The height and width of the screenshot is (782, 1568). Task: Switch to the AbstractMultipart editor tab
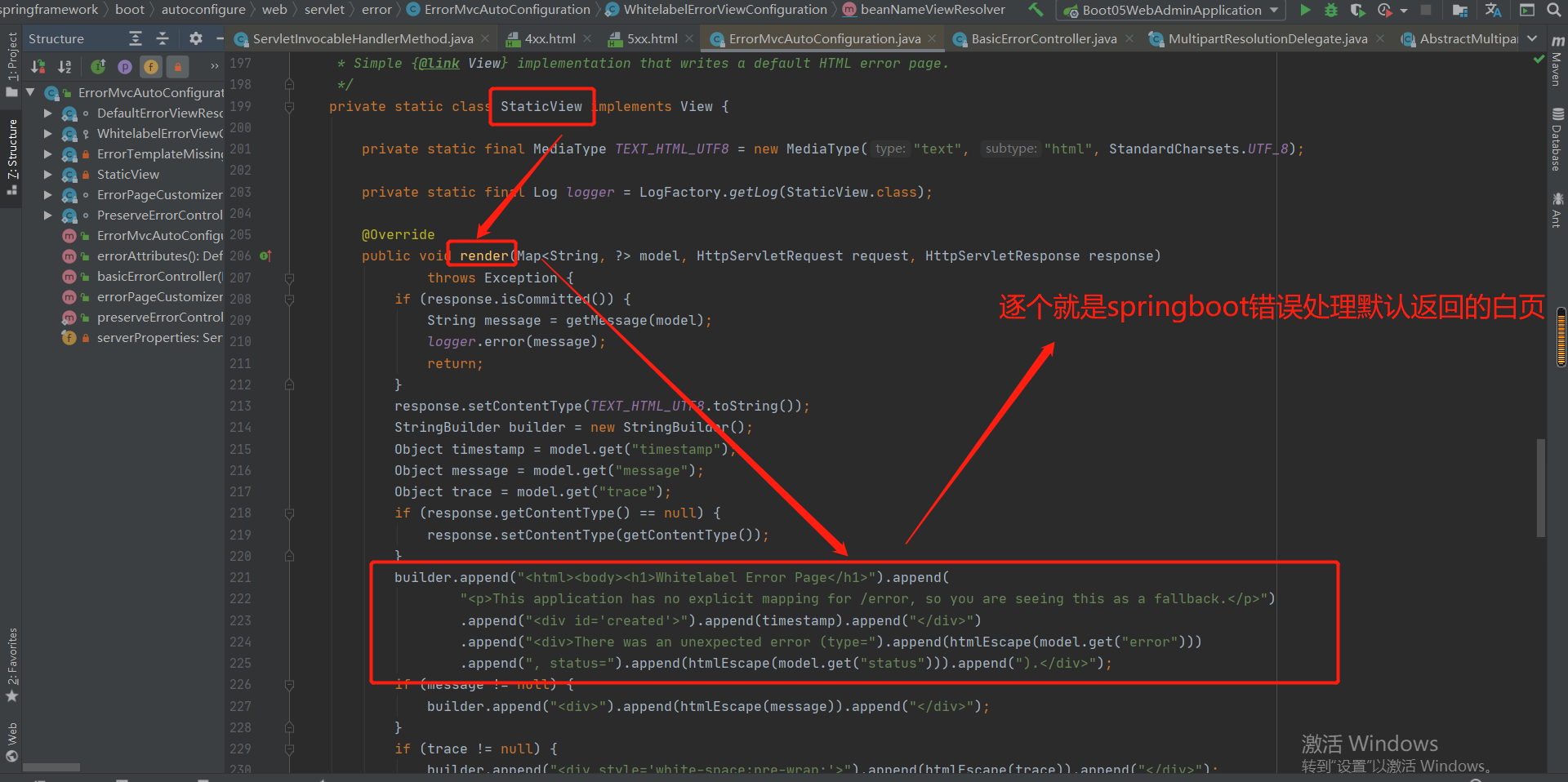(x=1459, y=38)
